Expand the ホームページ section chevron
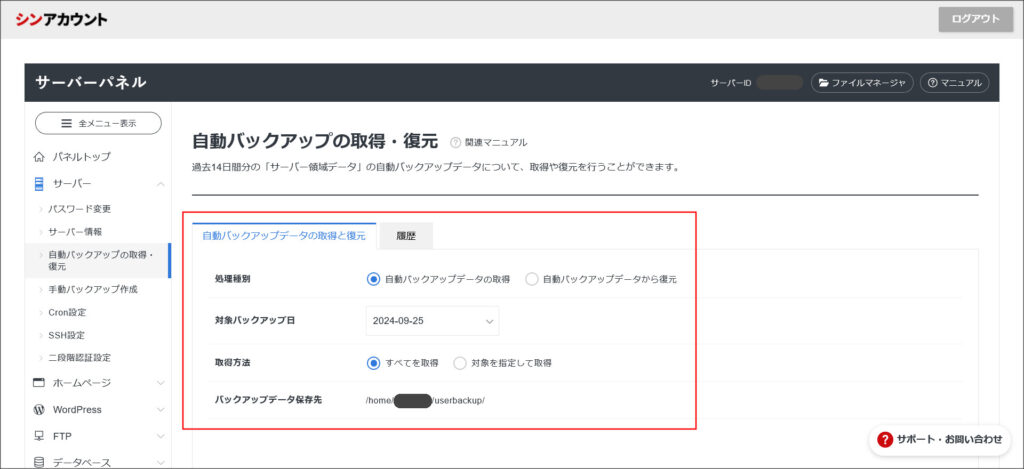 pyautogui.click(x=161, y=383)
